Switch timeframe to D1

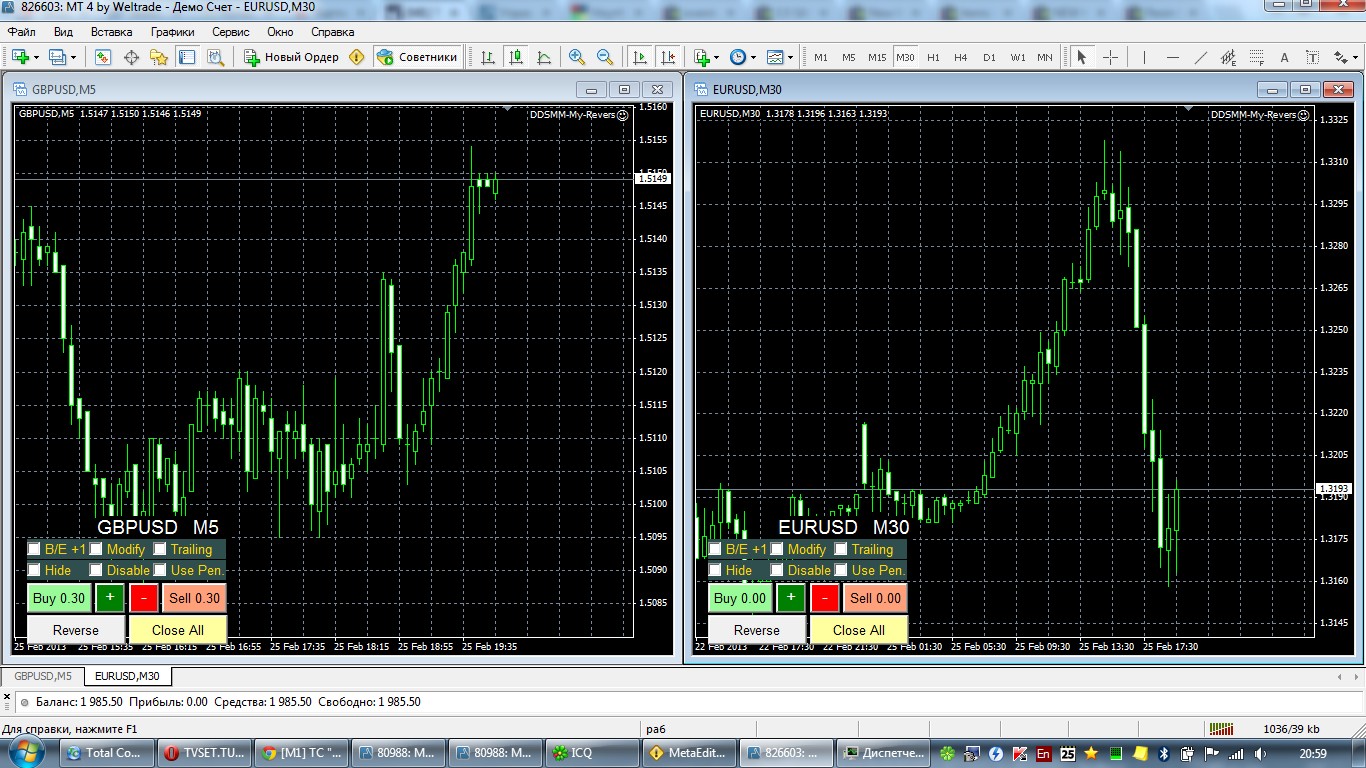[989, 57]
